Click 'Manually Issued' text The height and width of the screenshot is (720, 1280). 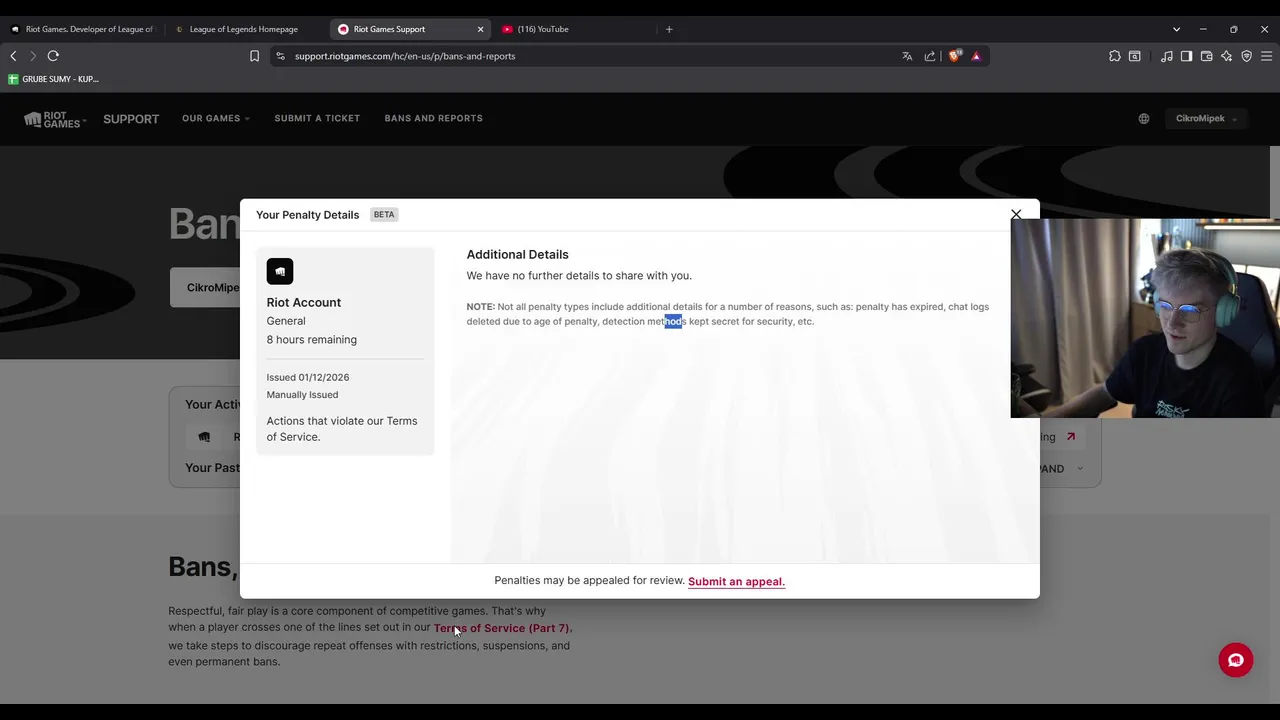302,395
